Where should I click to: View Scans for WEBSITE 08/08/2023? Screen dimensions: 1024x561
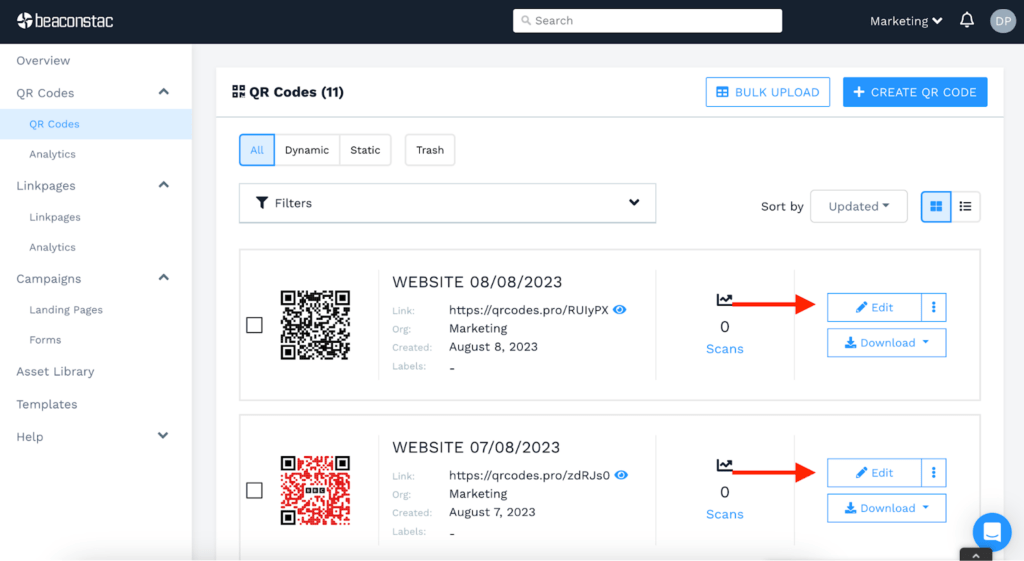click(724, 349)
